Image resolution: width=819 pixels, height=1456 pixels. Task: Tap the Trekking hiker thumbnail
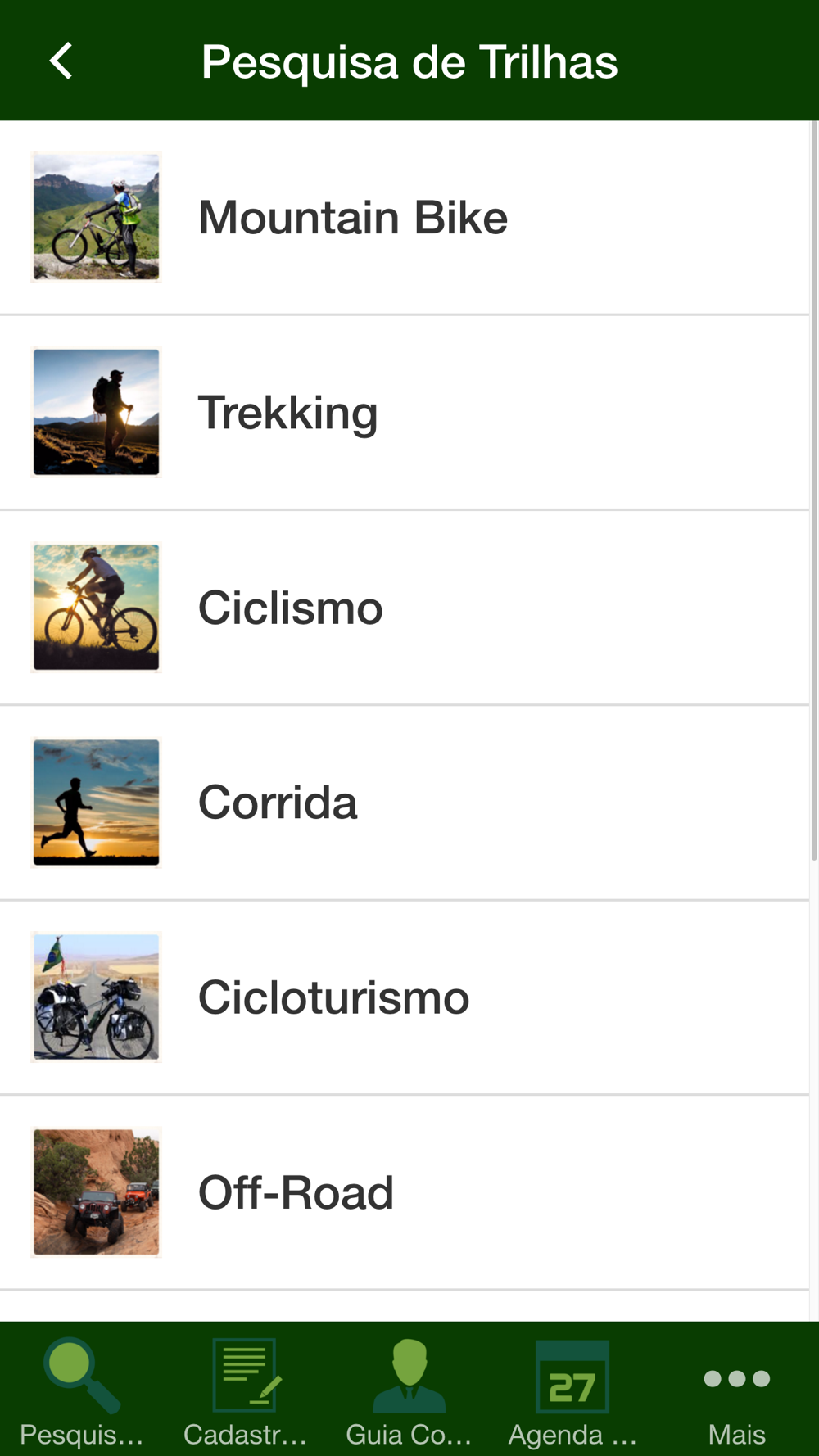pyautogui.click(x=97, y=412)
